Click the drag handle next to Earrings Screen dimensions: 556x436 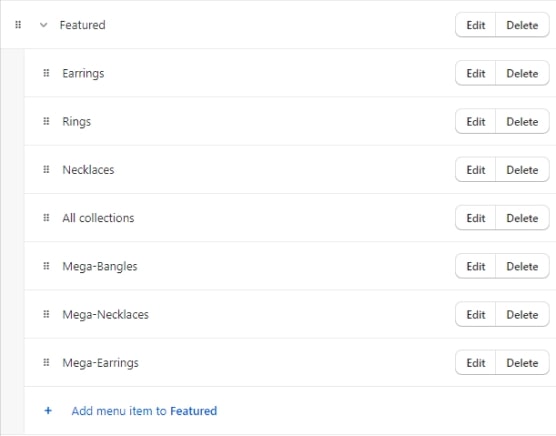(46, 73)
